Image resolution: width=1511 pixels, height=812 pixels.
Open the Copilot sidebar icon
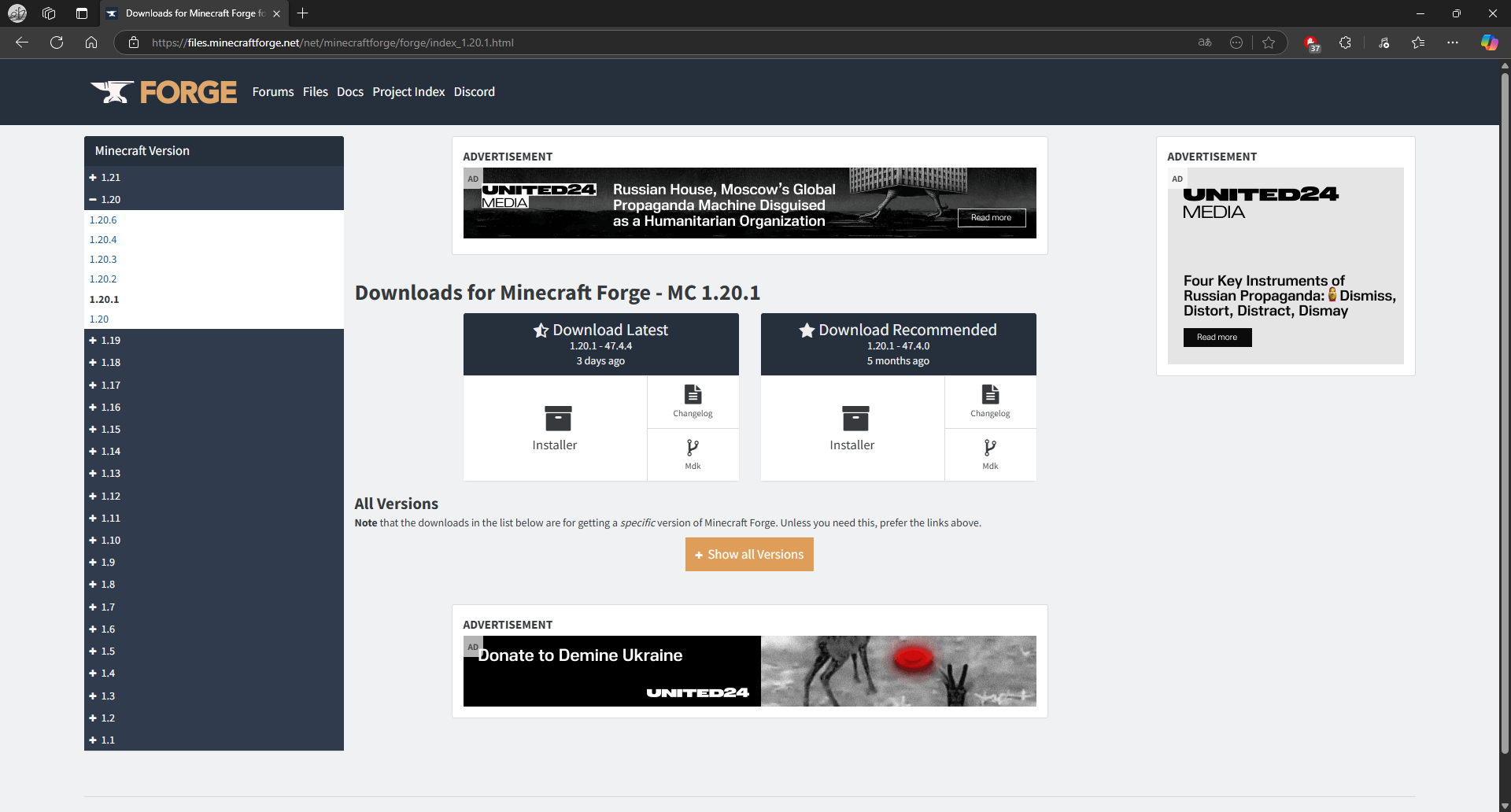(x=1489, y=42)
